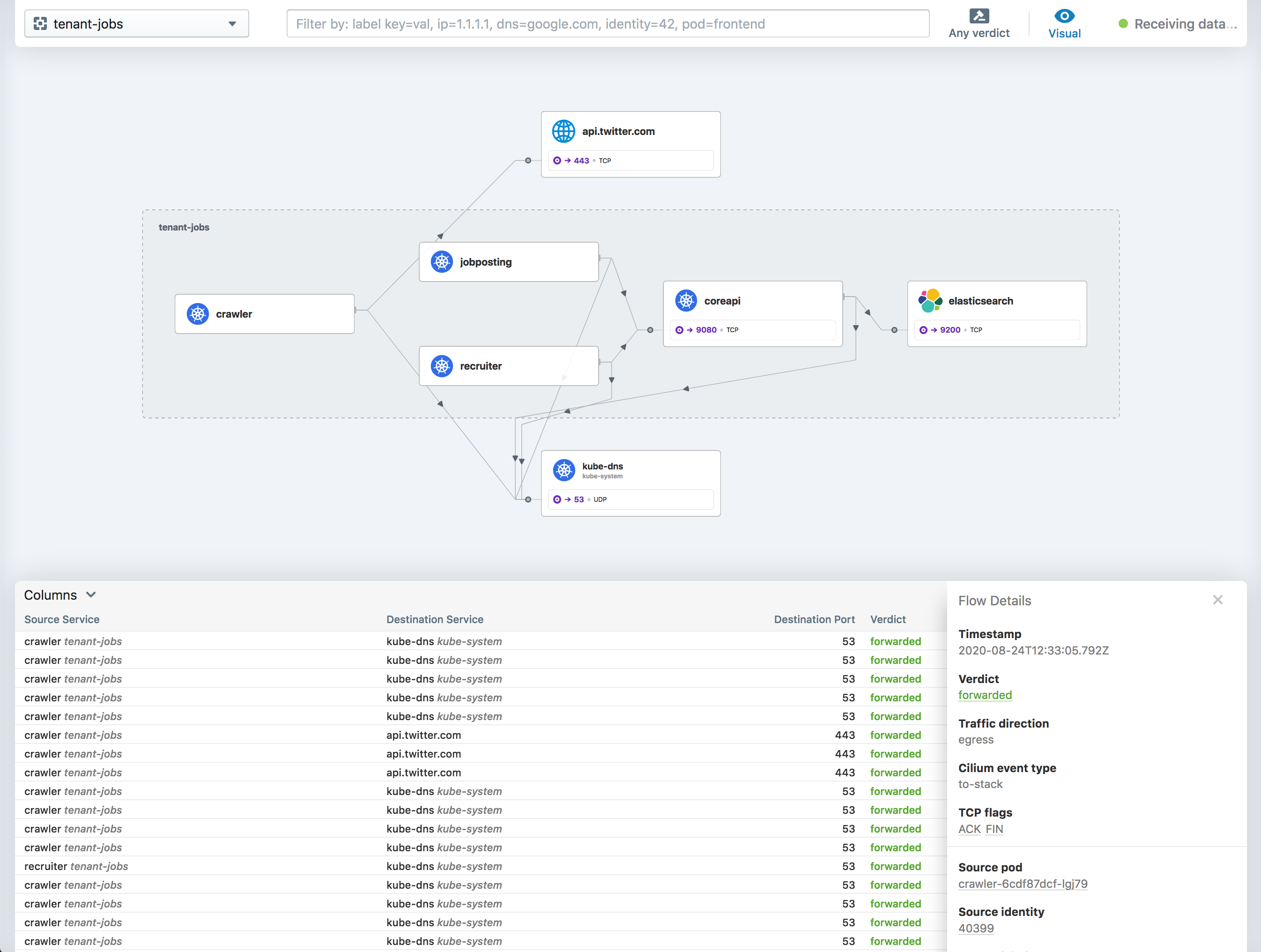Click the Destination Port column header
1261x952 pixels.
[814, 619]
